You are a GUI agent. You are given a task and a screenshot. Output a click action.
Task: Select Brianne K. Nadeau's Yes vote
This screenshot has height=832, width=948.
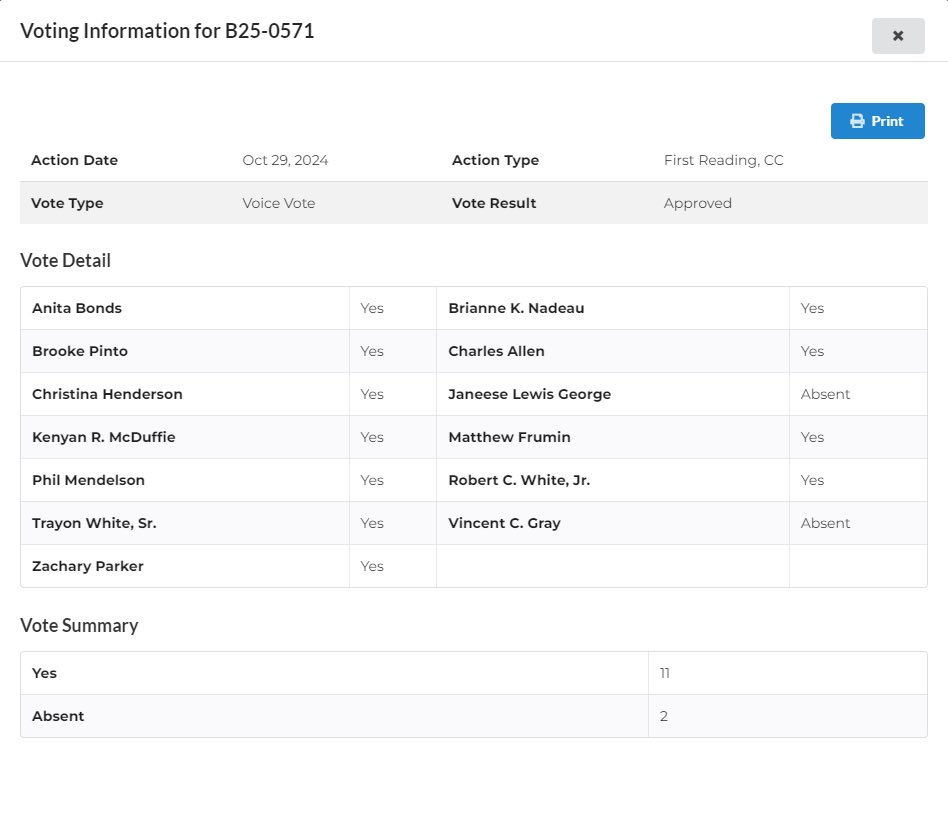click(x=812, y=308)
